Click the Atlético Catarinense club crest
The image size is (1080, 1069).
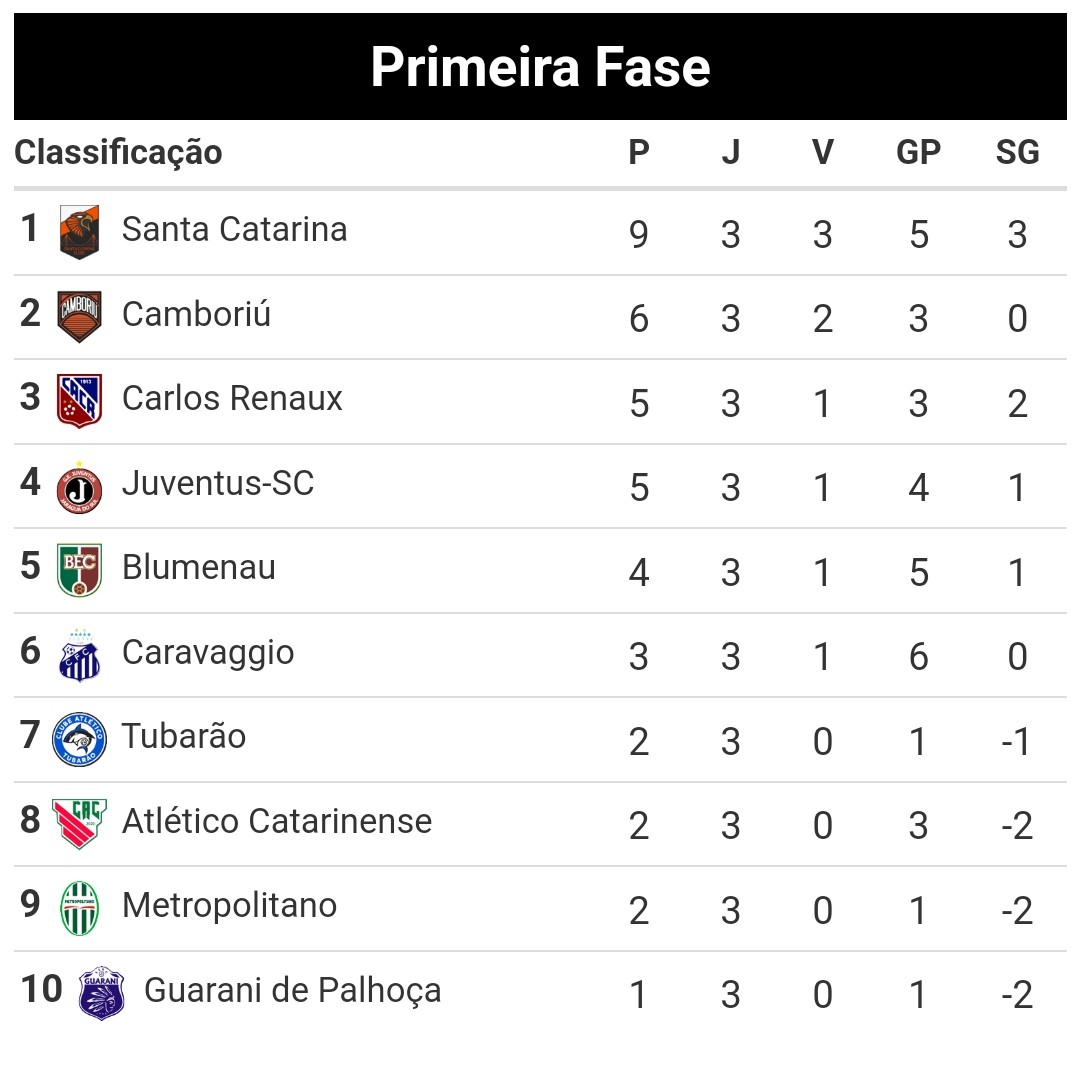click(x=79, y=823)
